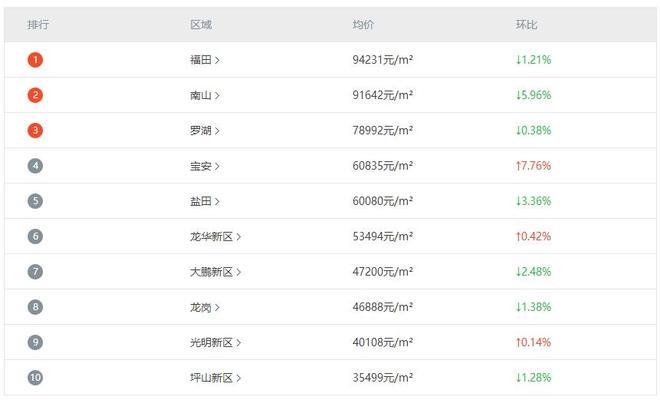Click the ↓0.38% change value

point(533,131)
